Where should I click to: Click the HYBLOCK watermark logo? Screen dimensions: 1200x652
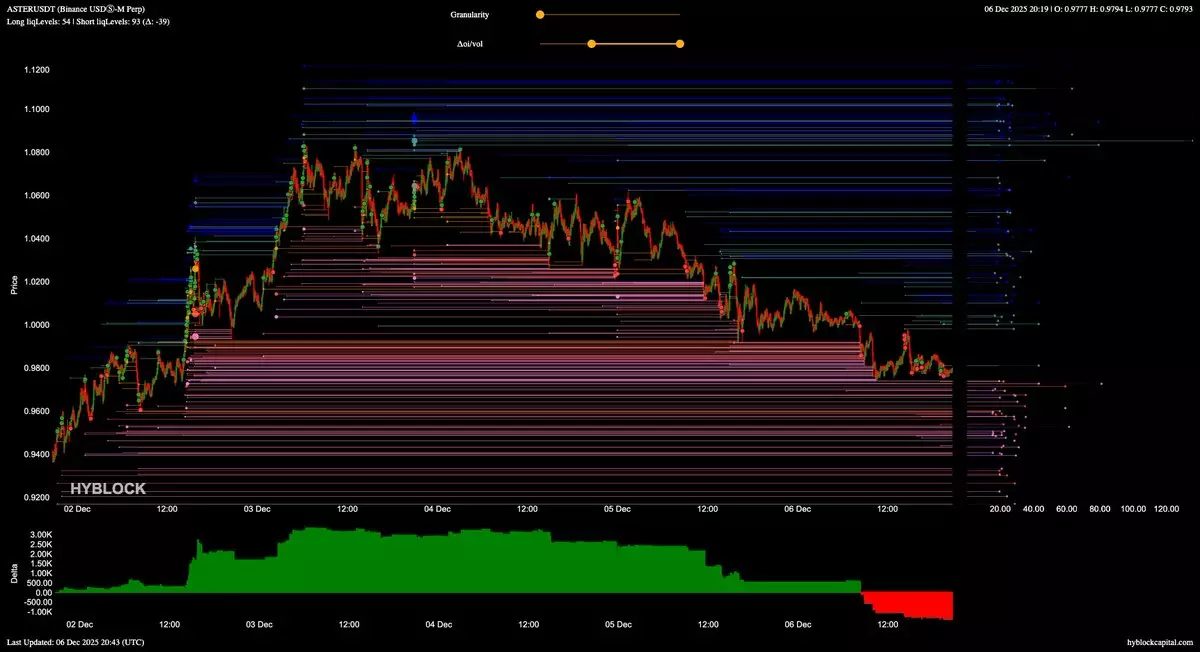click(107, 489)
